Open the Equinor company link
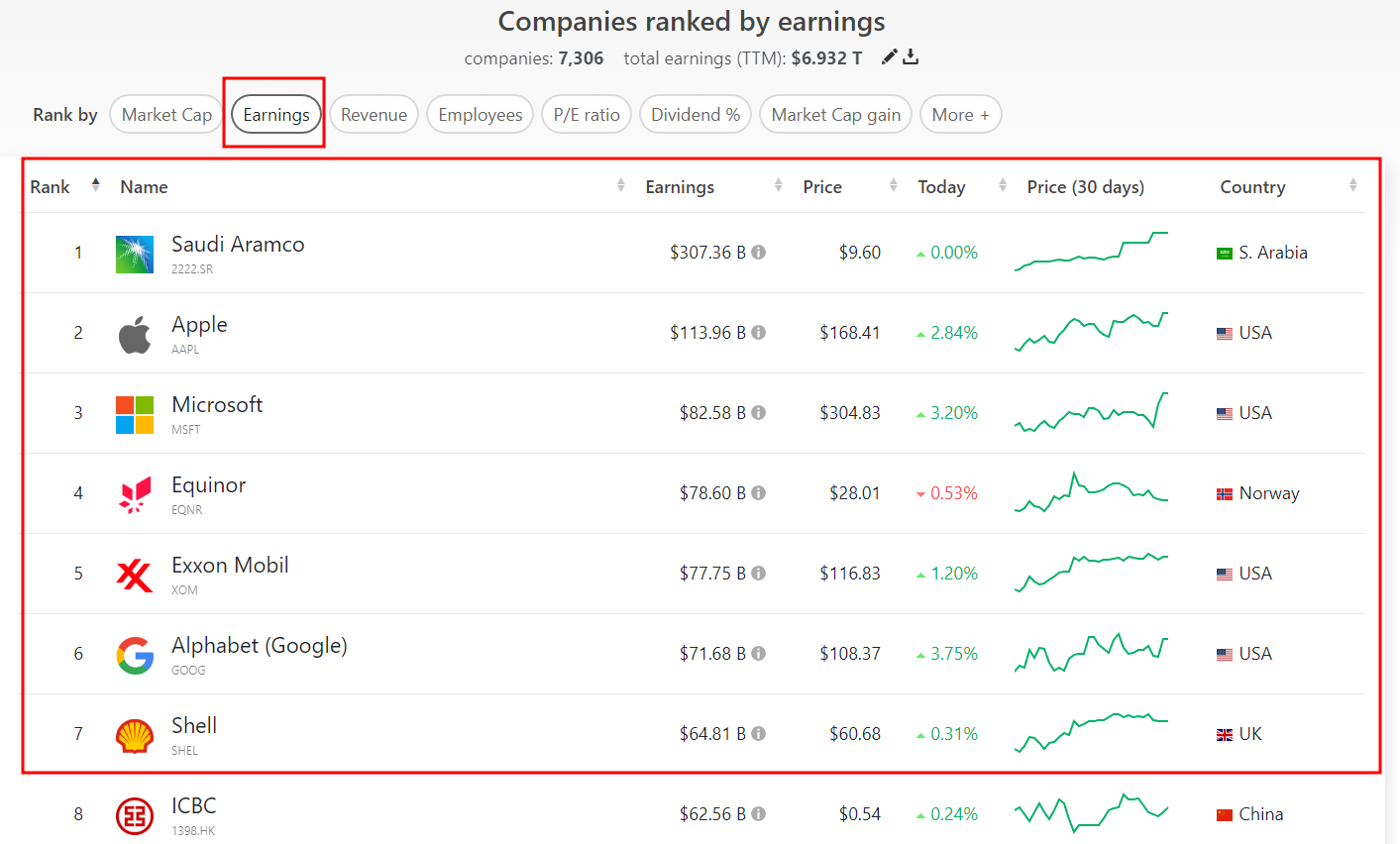Screen dimensions: 1400x844 pos(208,485)
